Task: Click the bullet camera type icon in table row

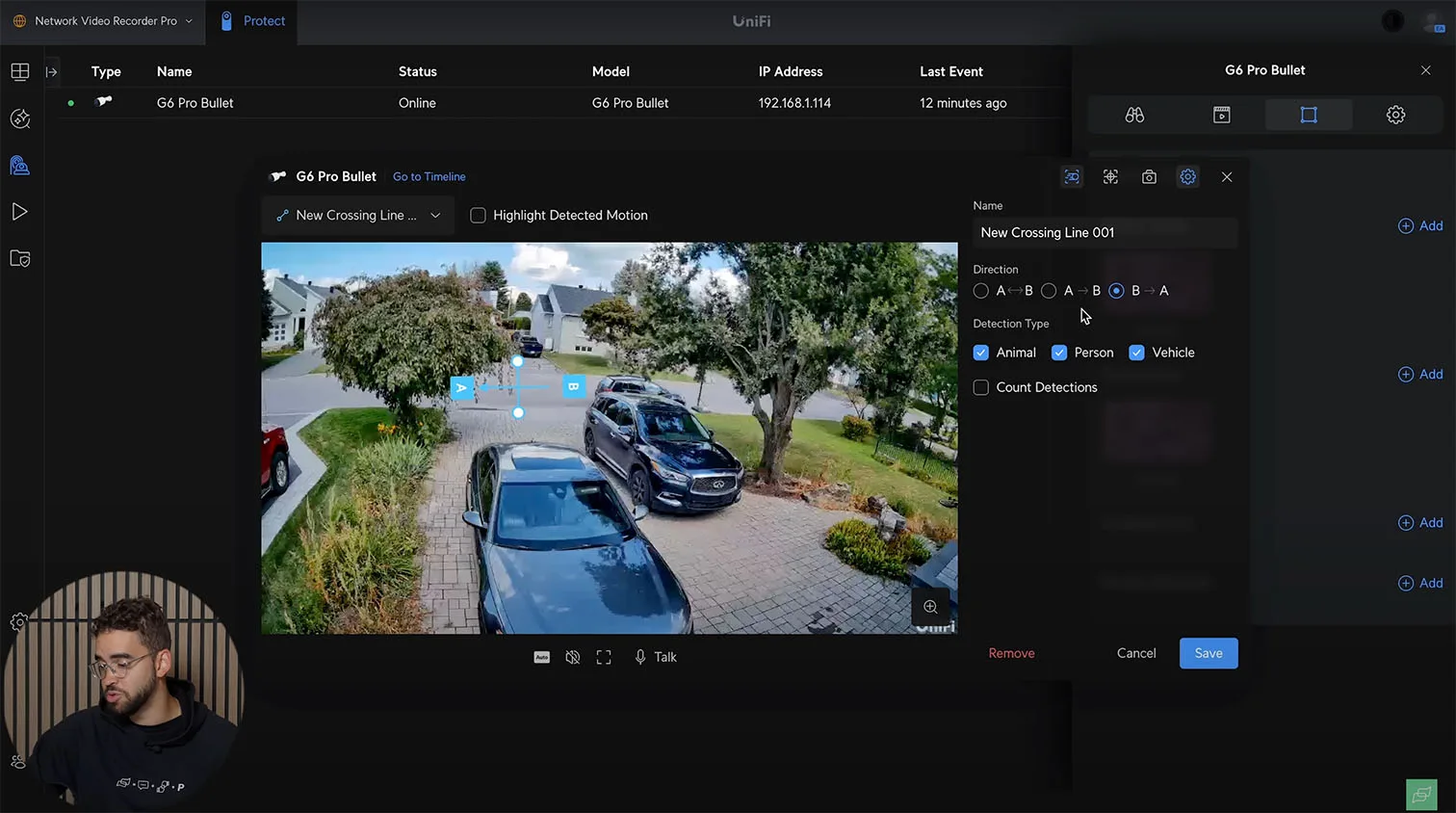Action: pyautogui.click(x=104, y=101)
